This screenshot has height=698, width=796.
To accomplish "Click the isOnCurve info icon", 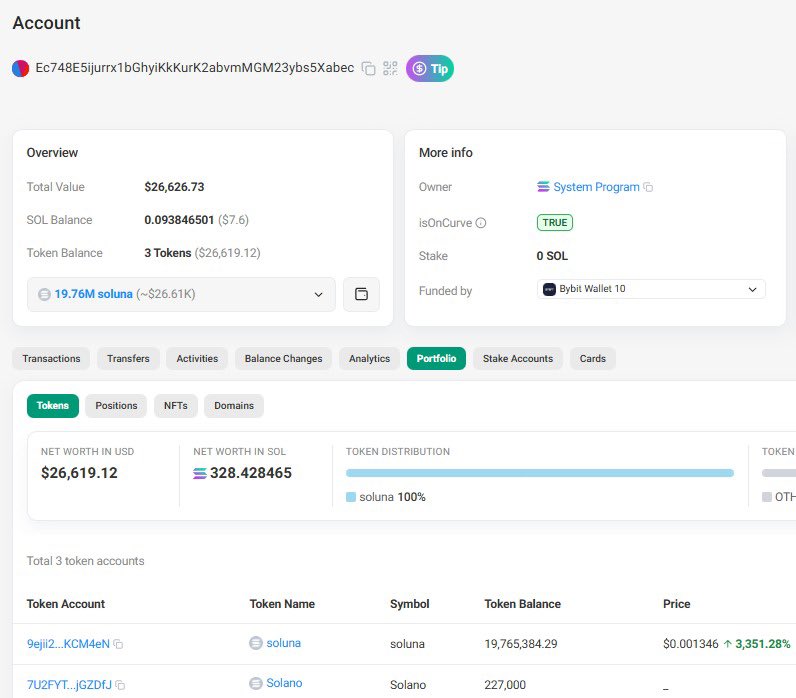I will 481,223.
